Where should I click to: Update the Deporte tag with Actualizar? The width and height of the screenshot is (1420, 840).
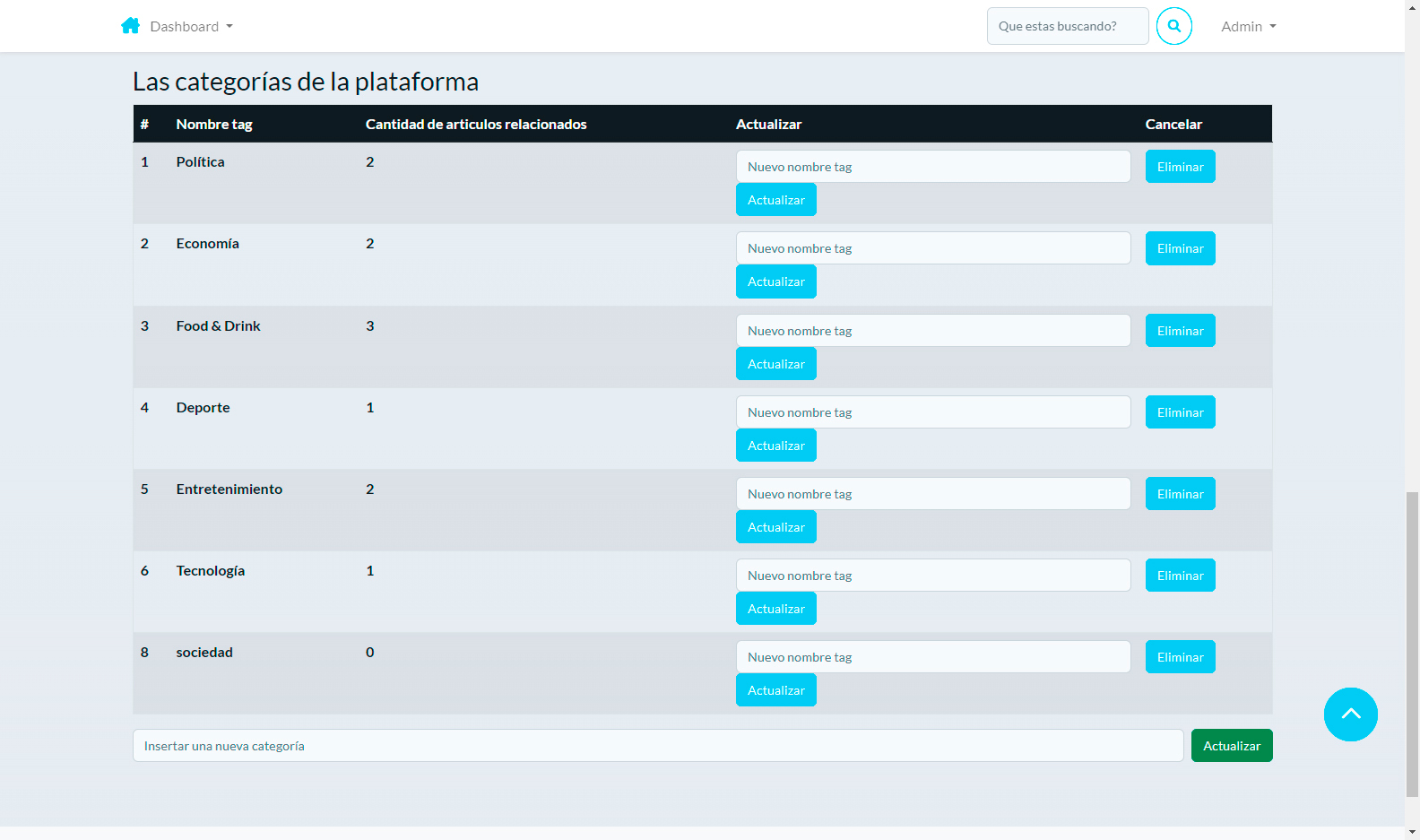[x=775, y=446]
